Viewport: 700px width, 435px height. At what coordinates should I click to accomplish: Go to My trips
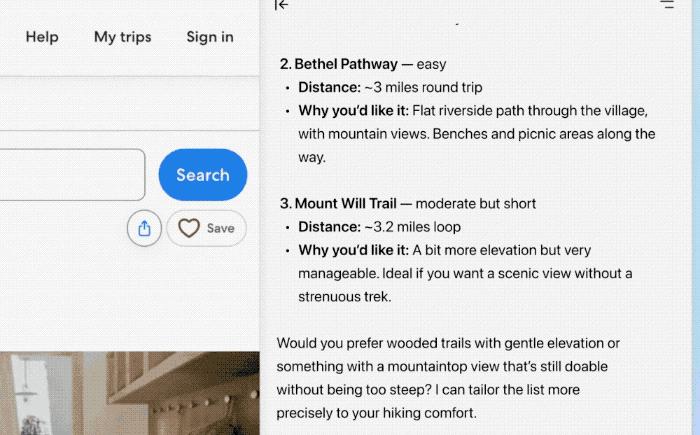click(x=122, y=37)
